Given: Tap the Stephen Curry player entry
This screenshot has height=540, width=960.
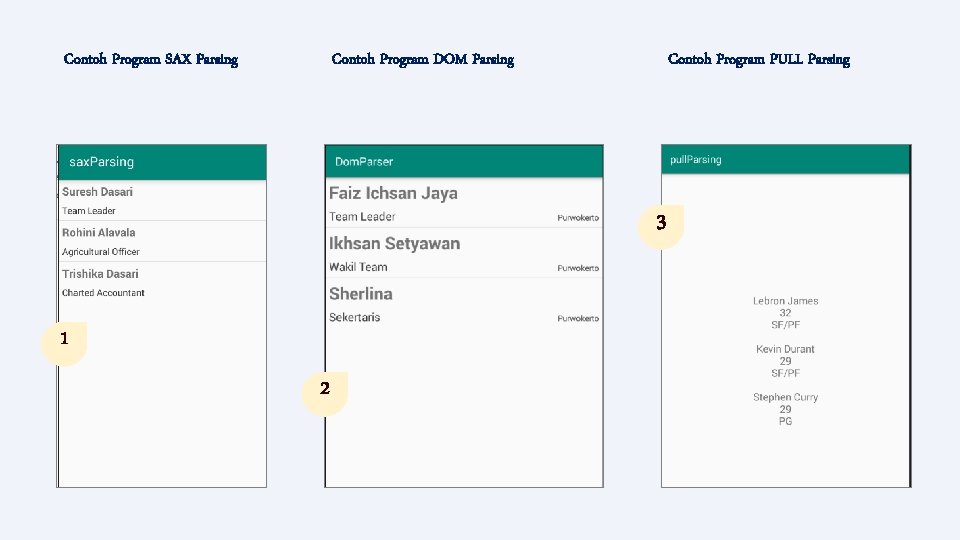Looking at the screenshot, I should tap(785, 409).
